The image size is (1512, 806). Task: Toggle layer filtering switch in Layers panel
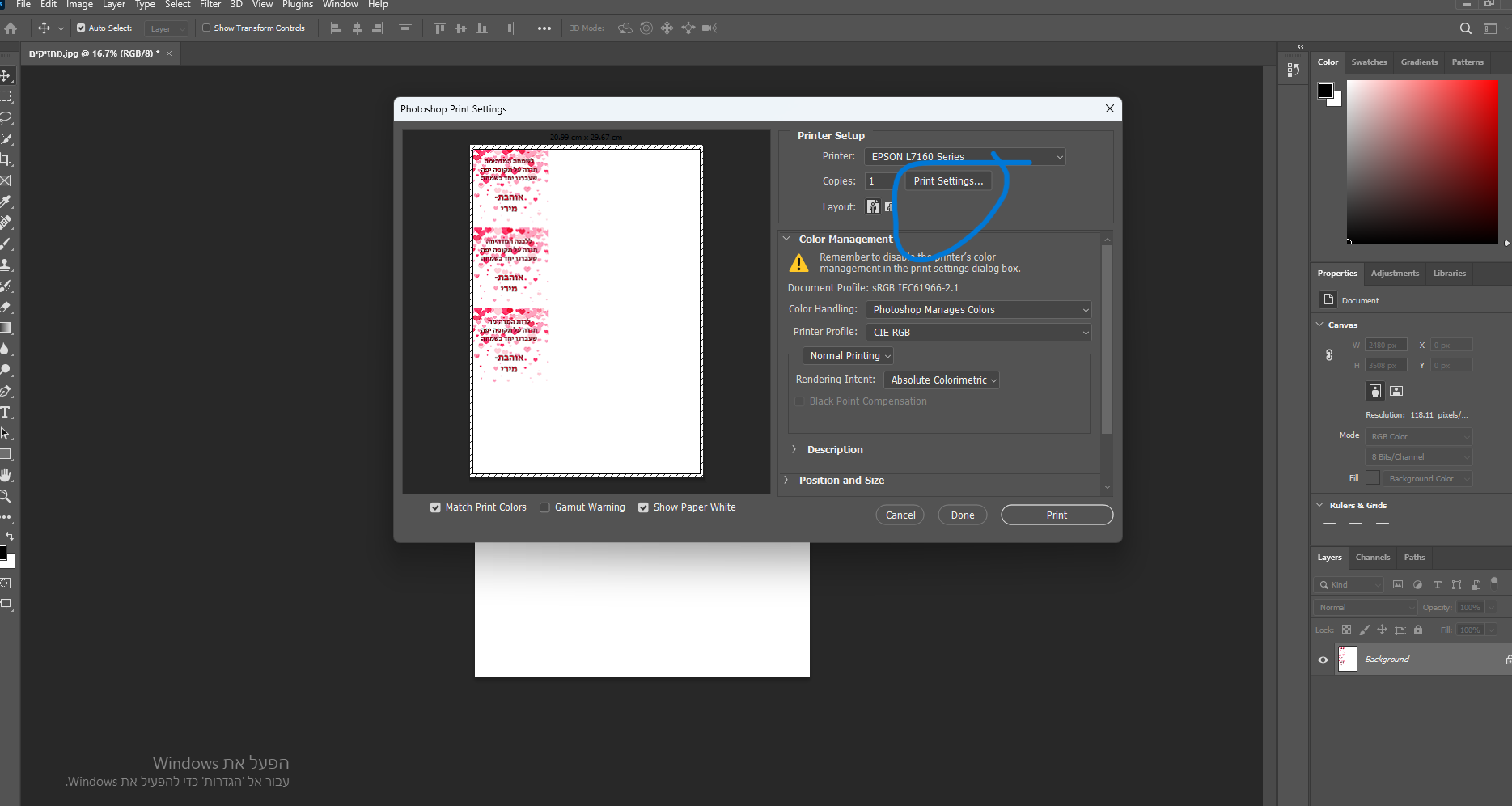point(1494,581)
